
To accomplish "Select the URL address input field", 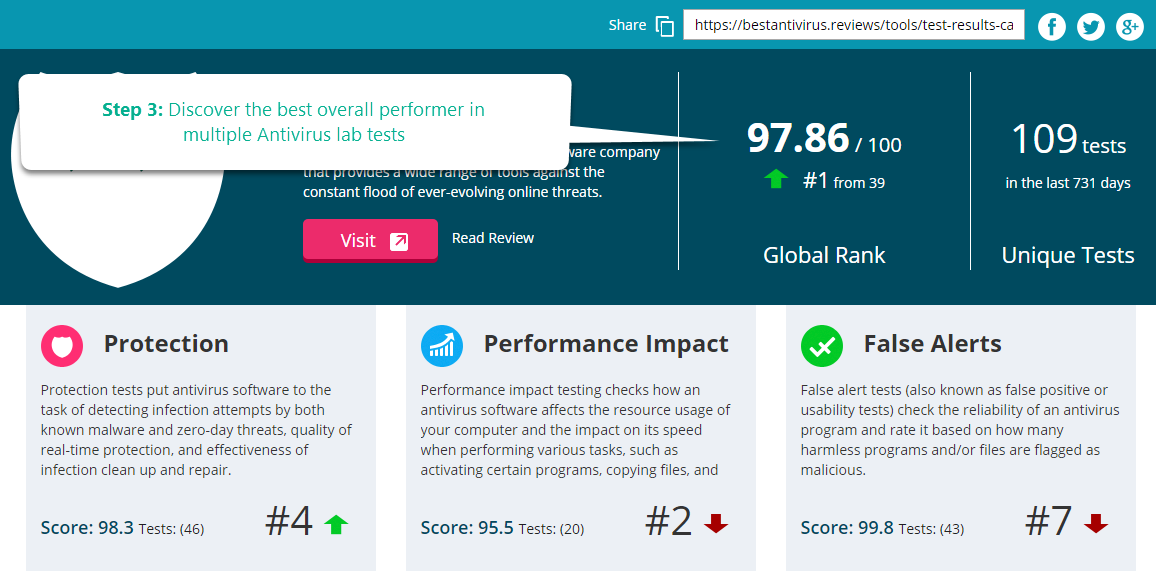I will pyautogui.click(x=853, y=25).
